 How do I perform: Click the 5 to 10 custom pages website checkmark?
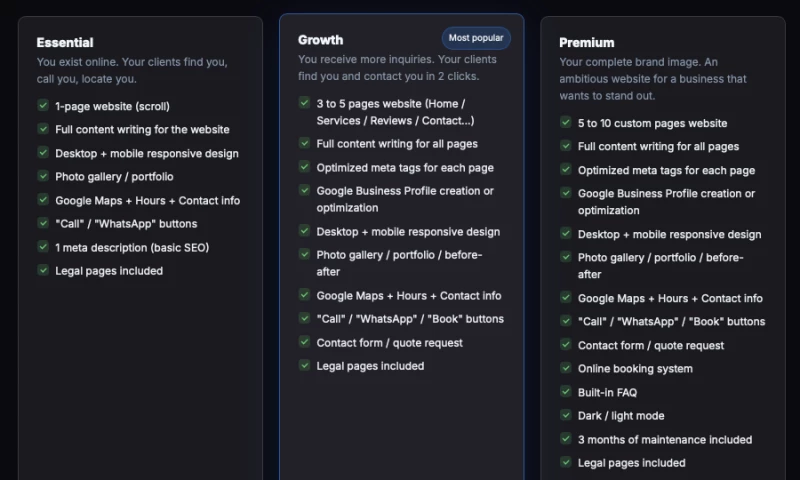[x=566, y=123]
